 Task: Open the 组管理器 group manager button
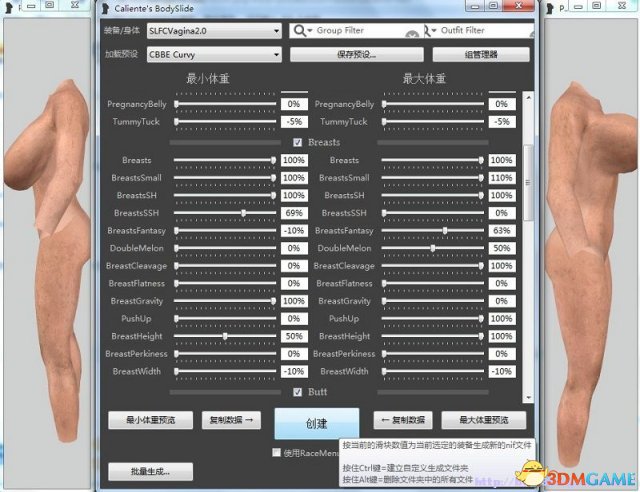(x=481, y=54)
